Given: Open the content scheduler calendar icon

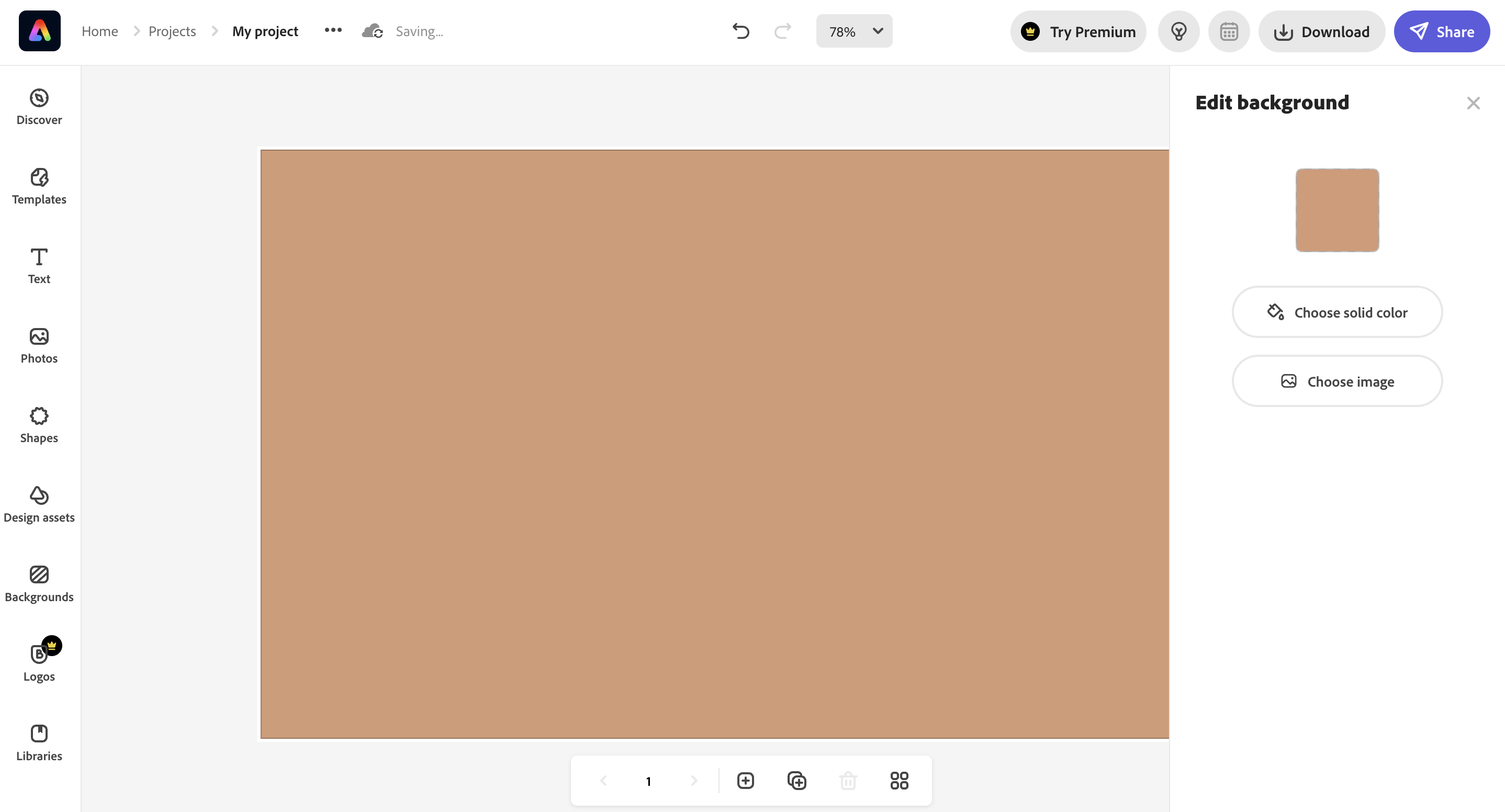Looking at the screenshot, I should (1229, 31).
